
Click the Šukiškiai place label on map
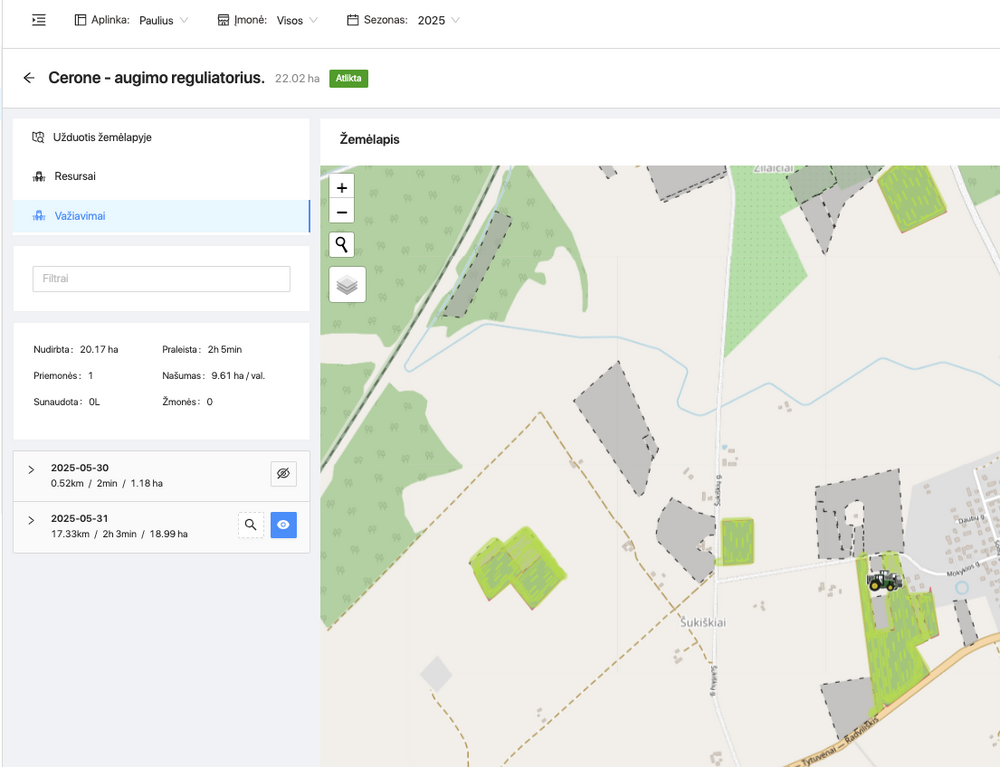point(703,622)
